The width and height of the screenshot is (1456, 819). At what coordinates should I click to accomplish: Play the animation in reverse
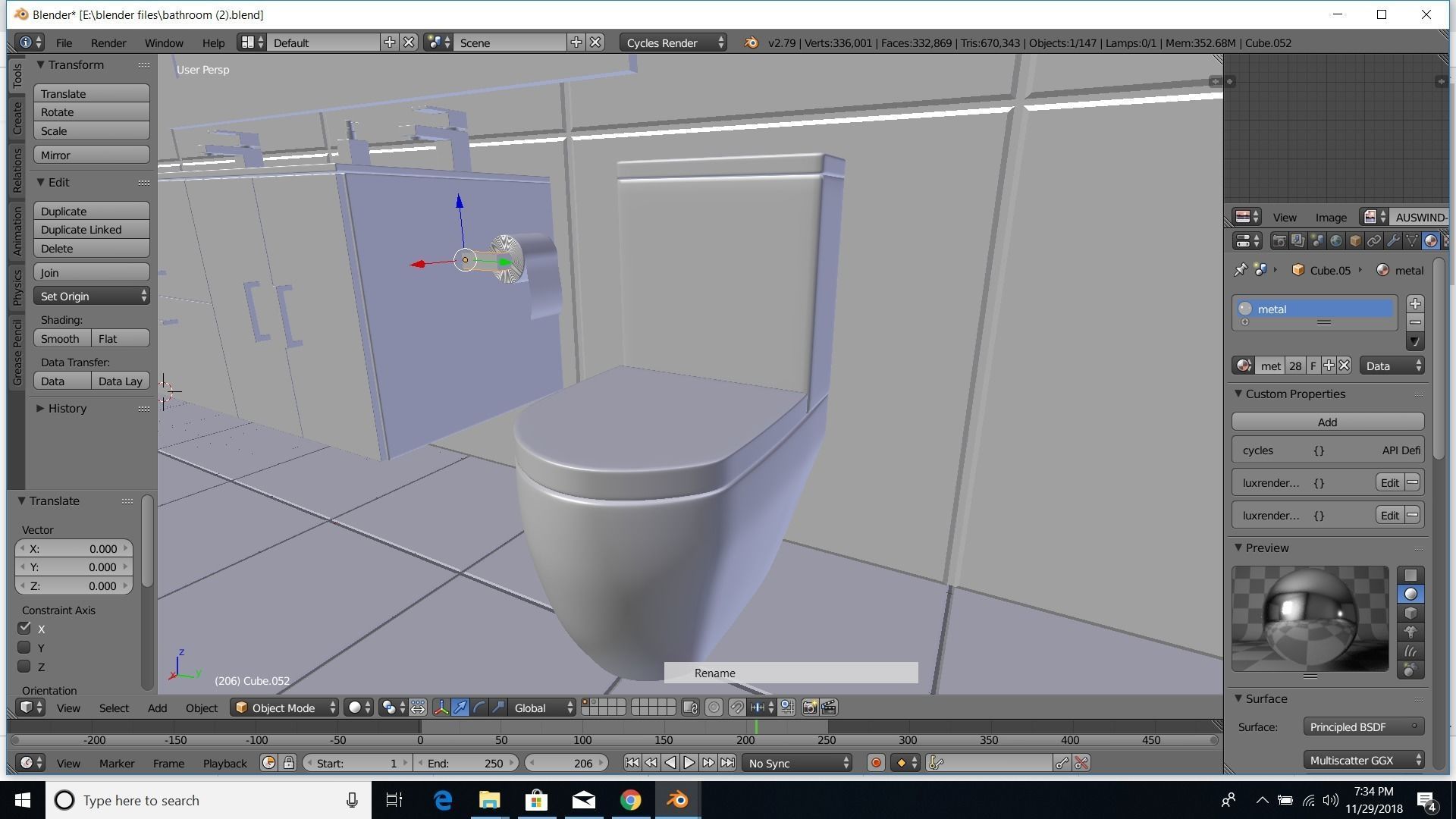(x=670, y=763)
